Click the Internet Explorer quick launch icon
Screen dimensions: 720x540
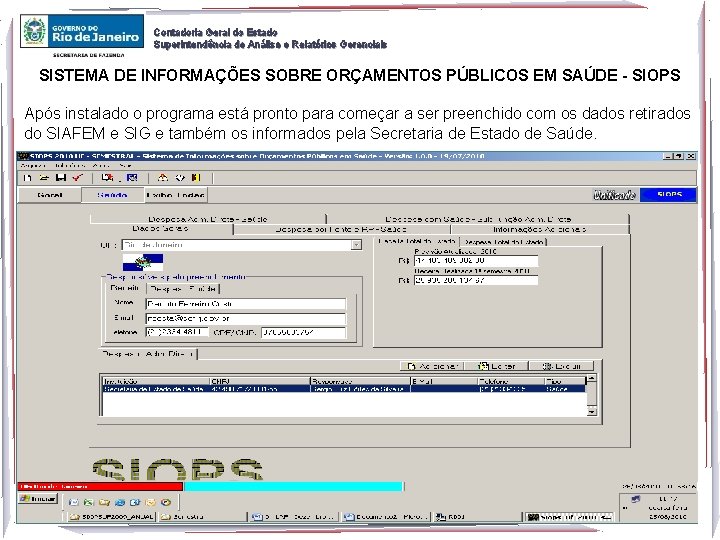[x=120, y=502]
